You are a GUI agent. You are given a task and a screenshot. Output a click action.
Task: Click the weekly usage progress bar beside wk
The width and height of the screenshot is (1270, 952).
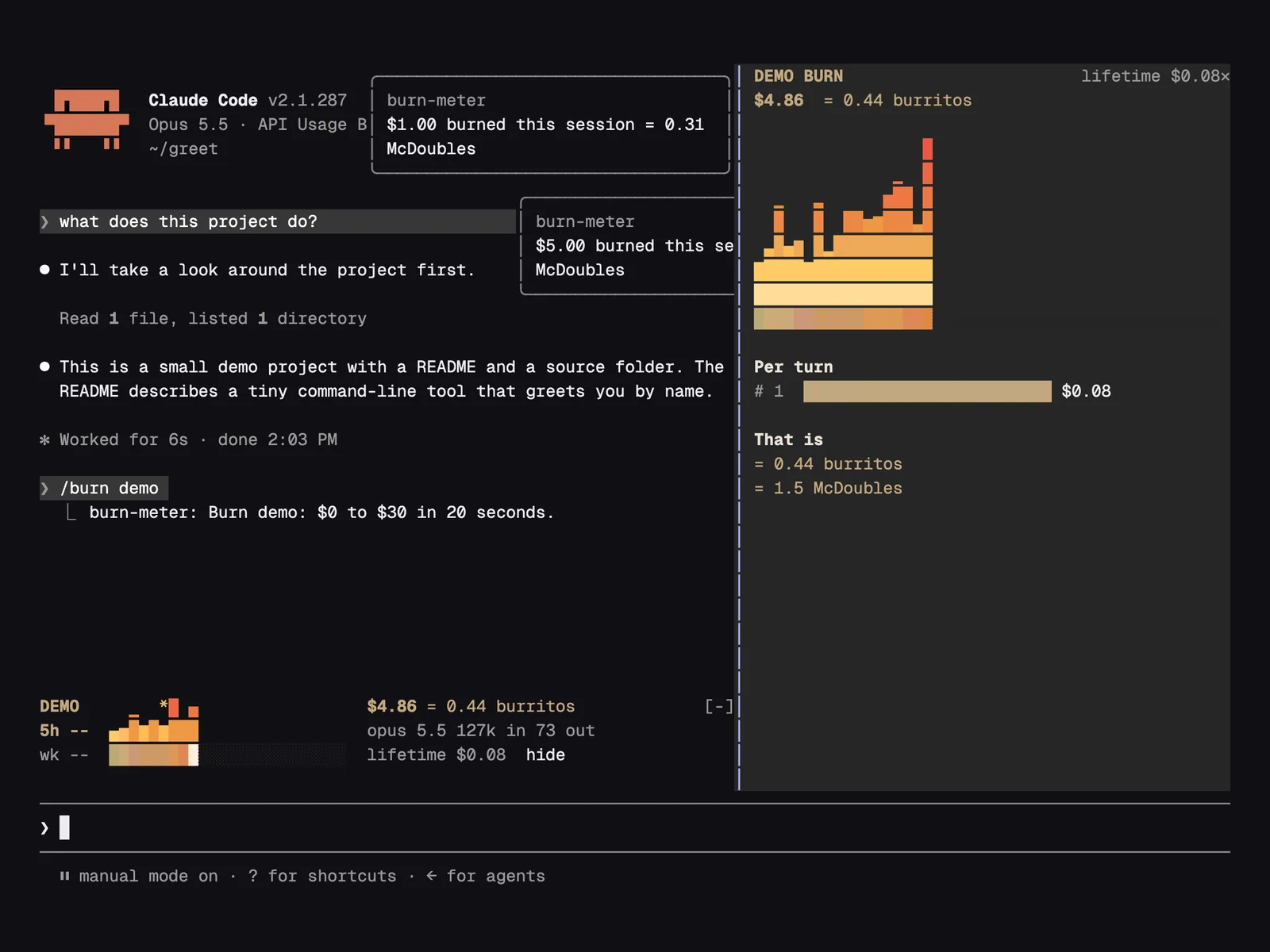tap(228, 754)
